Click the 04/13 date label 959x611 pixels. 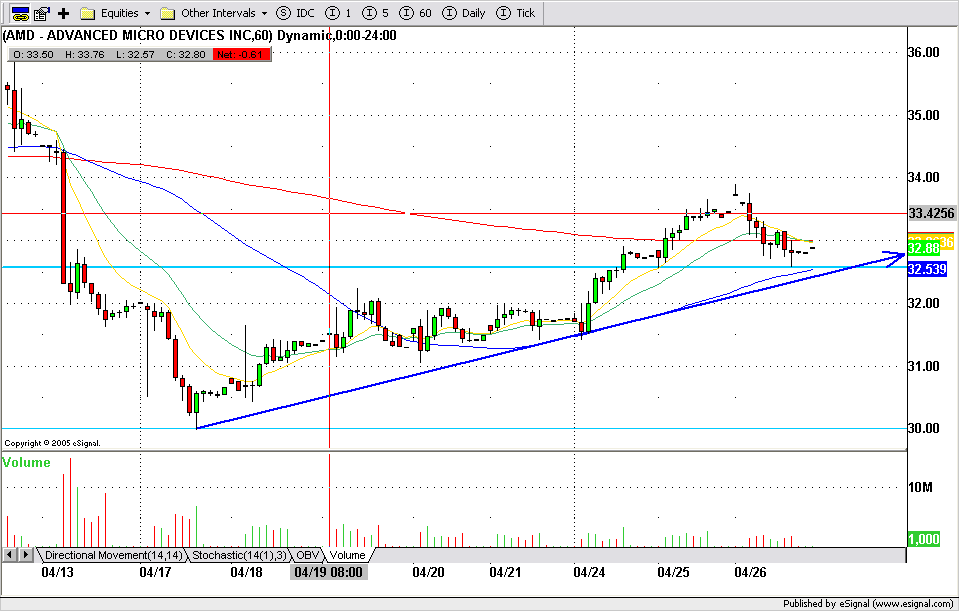[57, 572]
